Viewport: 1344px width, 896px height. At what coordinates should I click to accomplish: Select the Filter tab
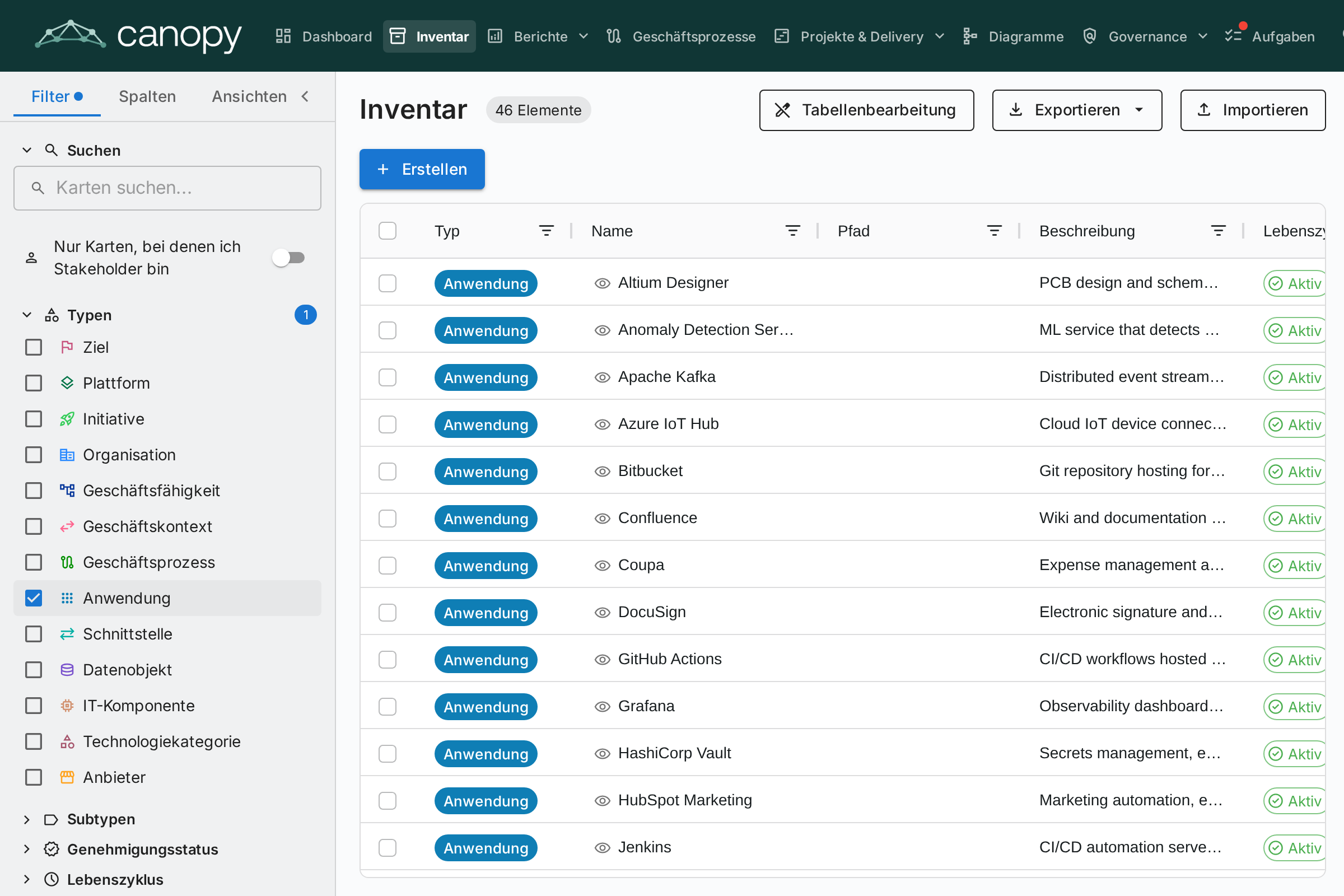tap(57, 96)
